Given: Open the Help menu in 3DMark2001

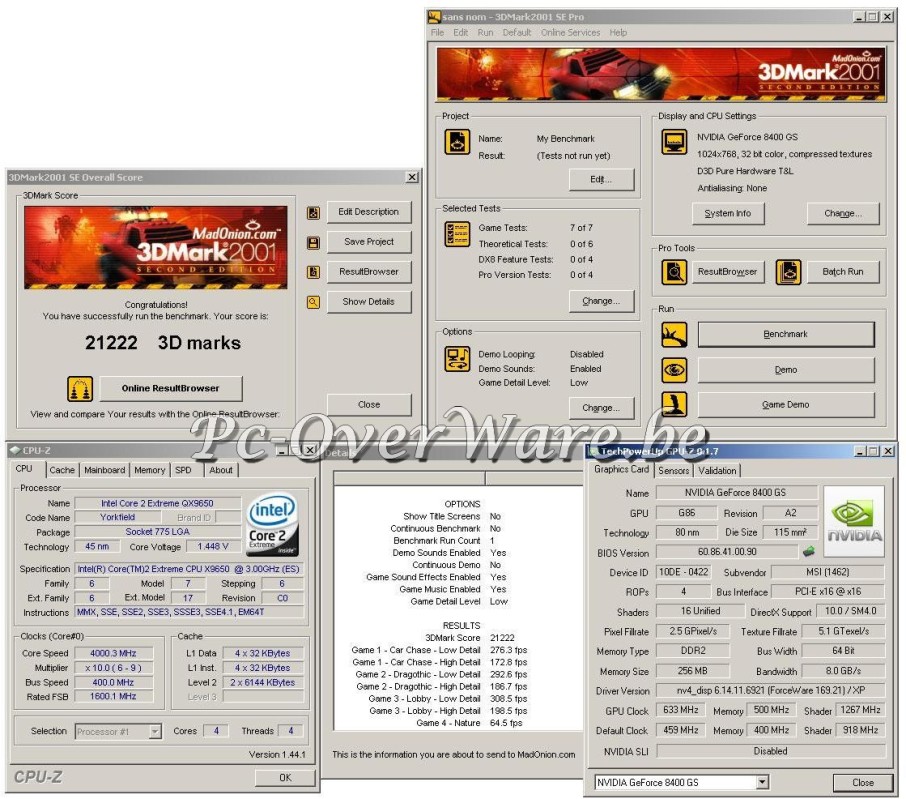Looking at the screenshot, I should (618, 32).
